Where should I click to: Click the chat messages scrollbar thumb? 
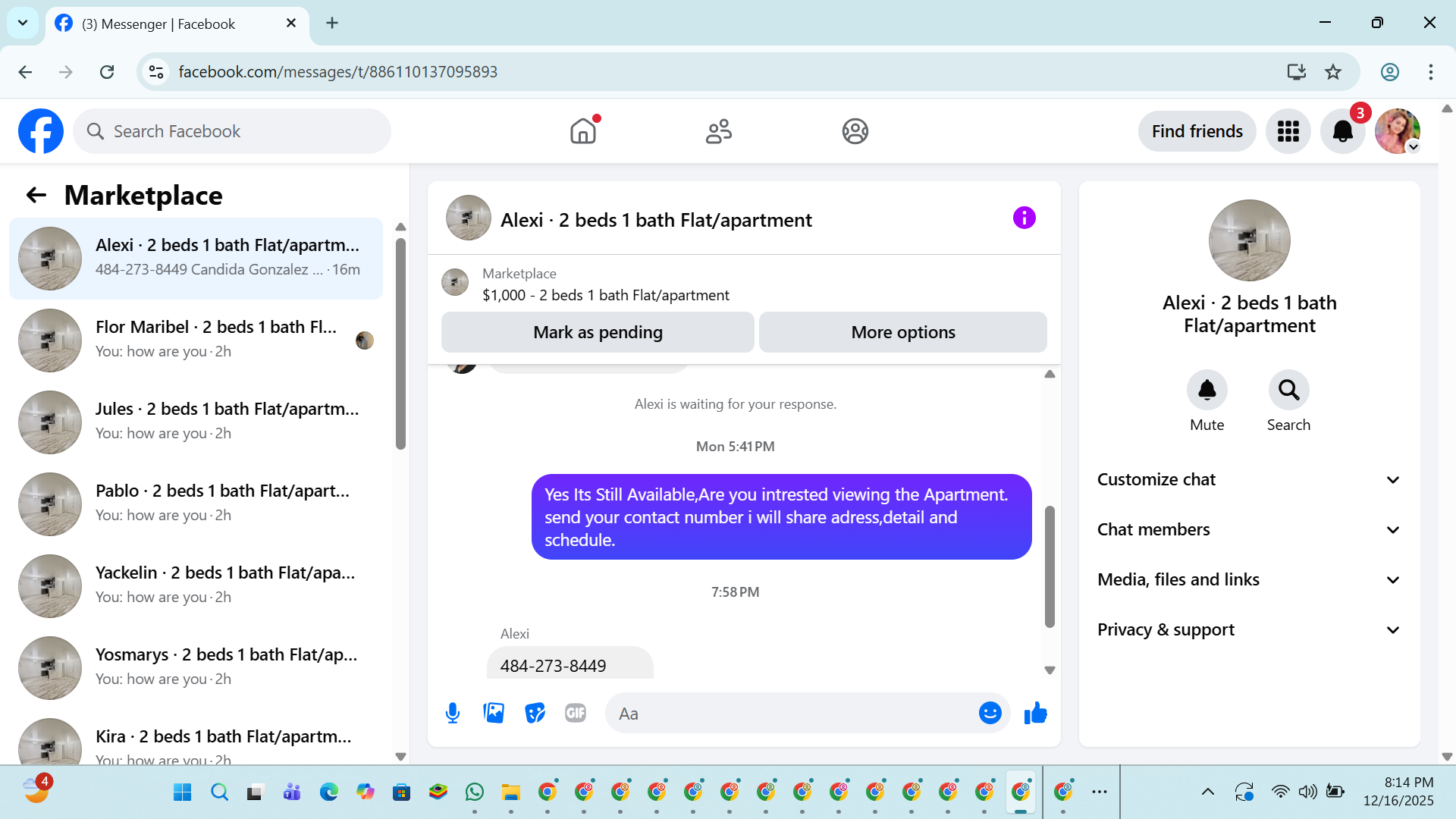point(1050,566)
